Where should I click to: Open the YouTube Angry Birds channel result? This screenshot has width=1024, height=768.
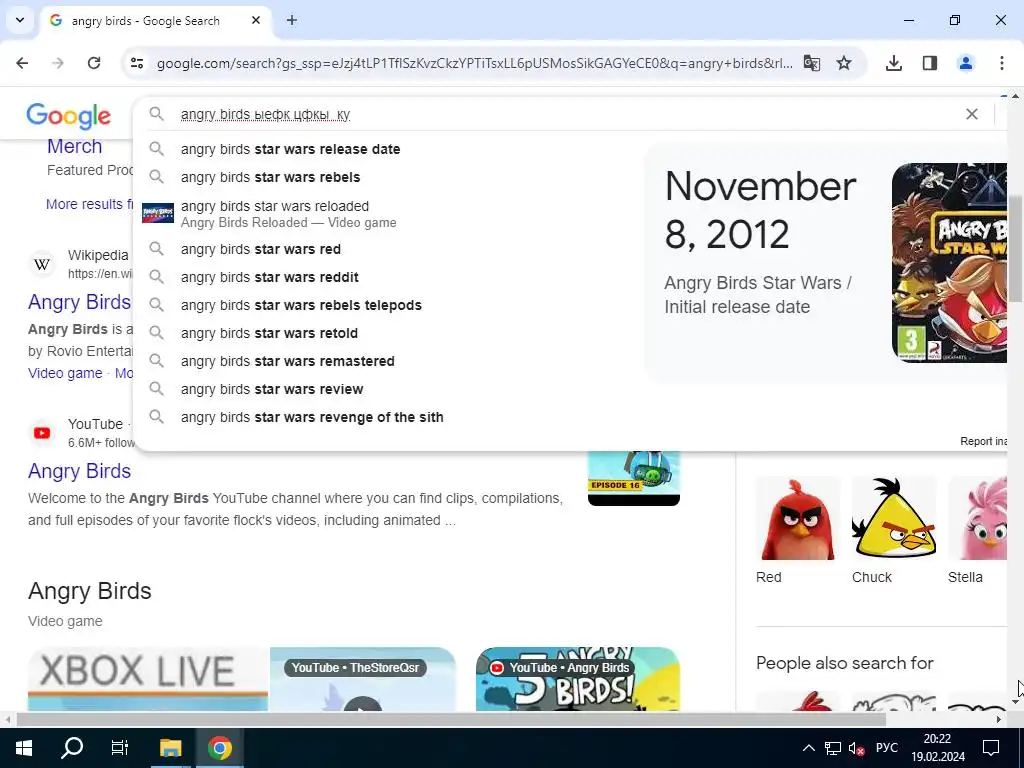79,471
